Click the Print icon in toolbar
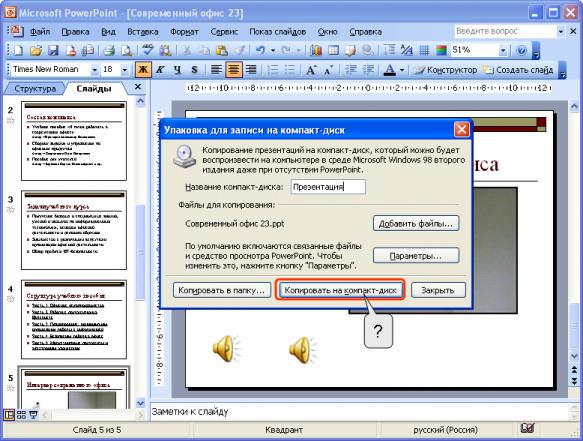The image size is (583, 441). coord(109,50)
